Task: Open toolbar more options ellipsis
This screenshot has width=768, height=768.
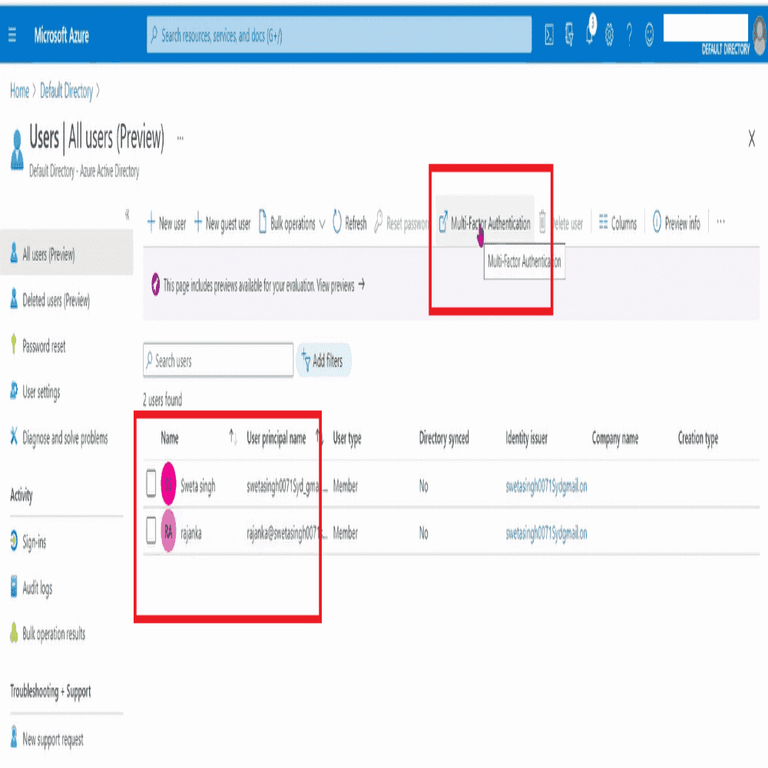Action: pos(720,222)
